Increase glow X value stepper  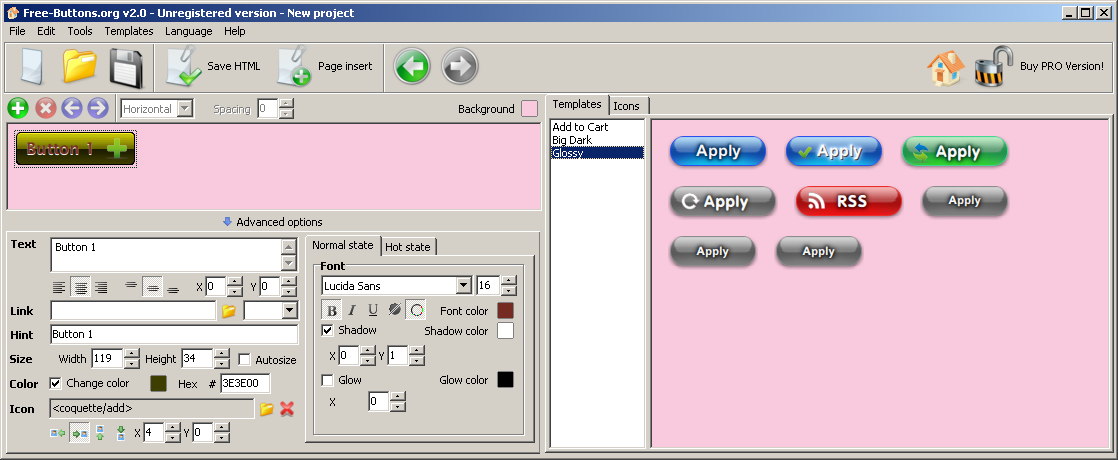coord(398,397)
